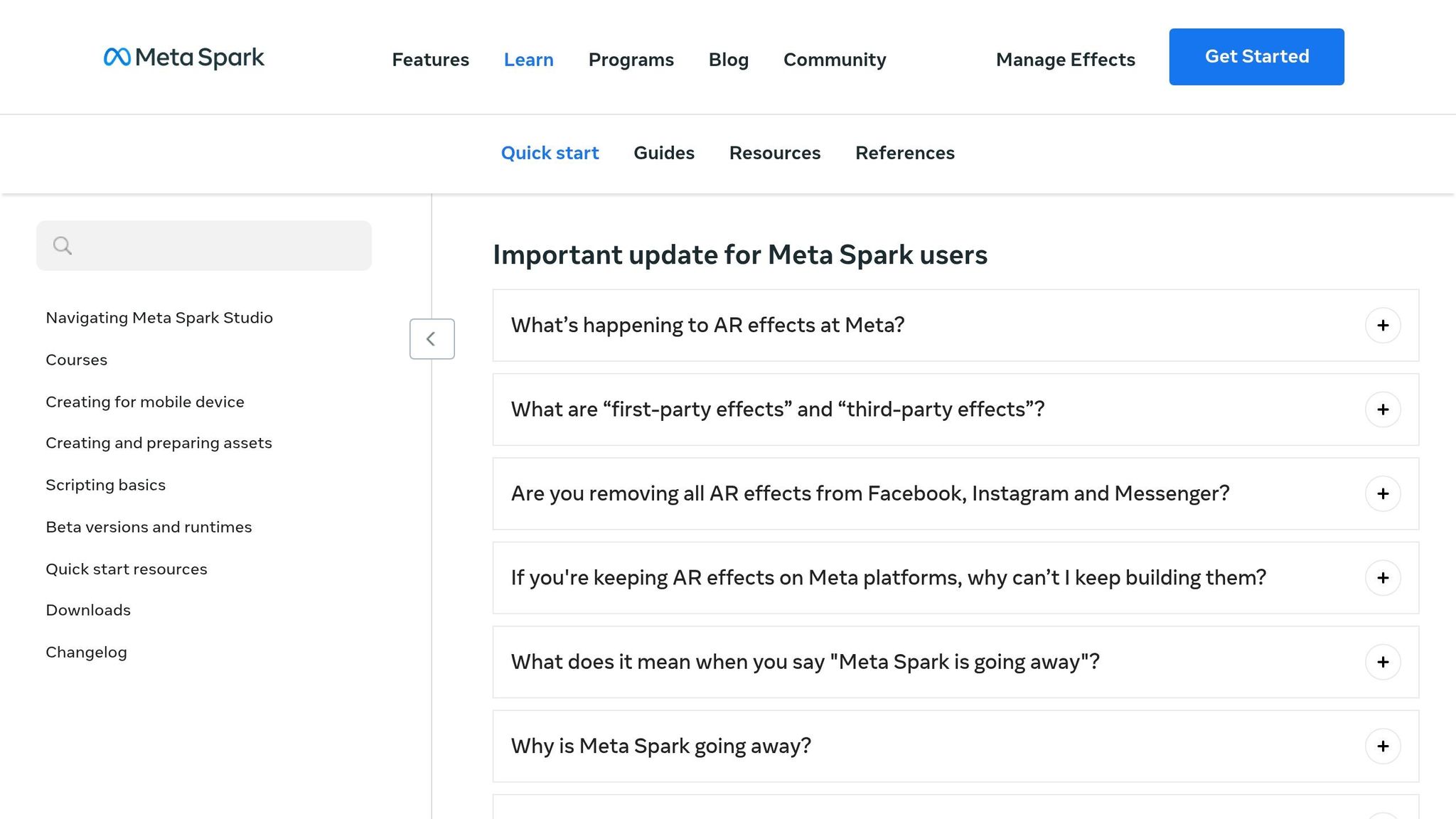Switch to the References tab
Image resolution: width=1456 pixels, height=819 pixels.
tap(904, 153)
